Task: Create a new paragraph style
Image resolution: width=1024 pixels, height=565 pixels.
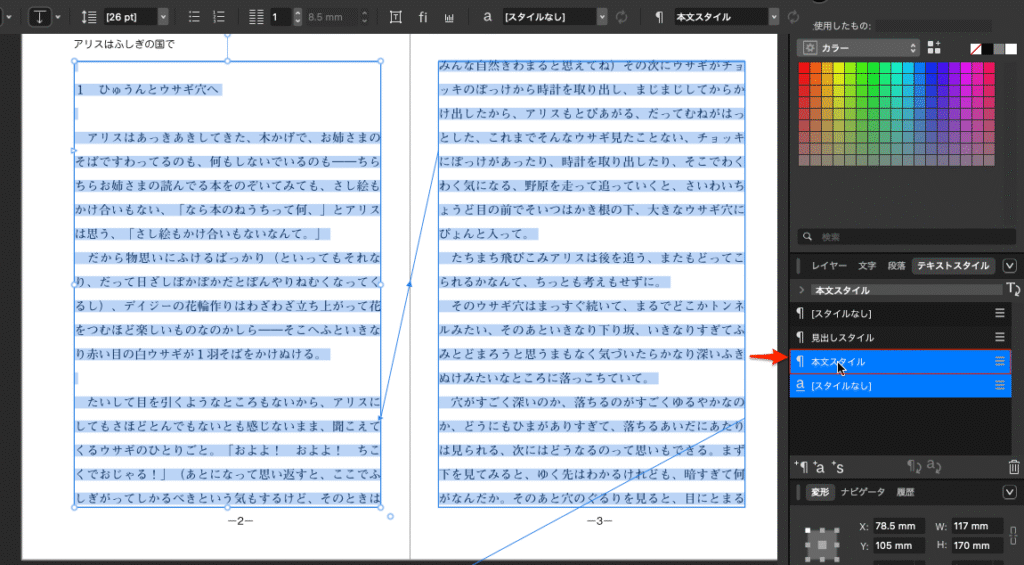Action: click(x=801, y=467)
